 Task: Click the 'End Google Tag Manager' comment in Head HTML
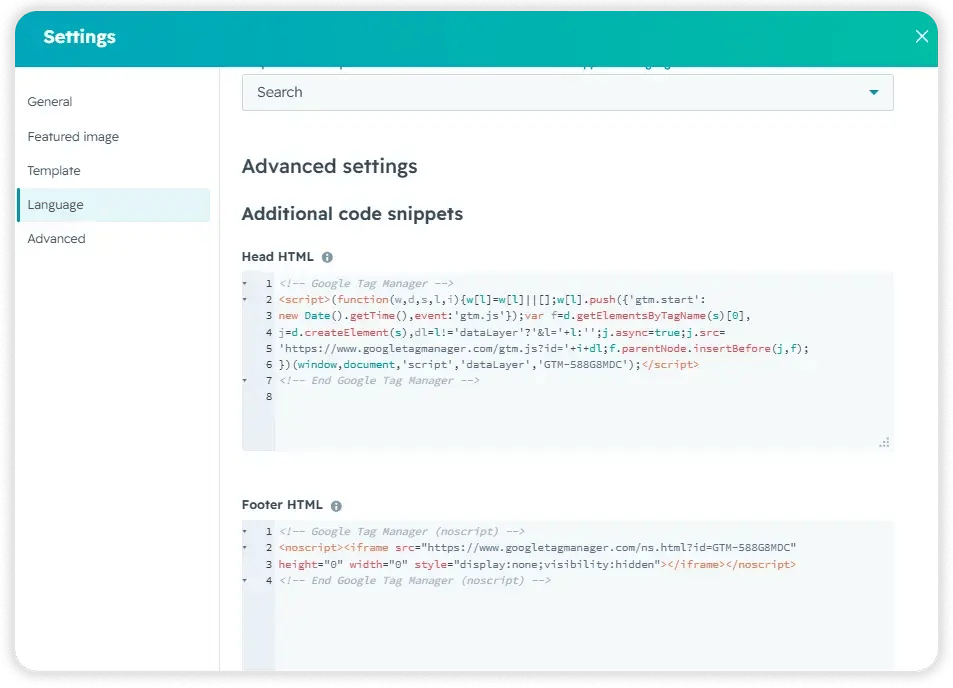click(379, 380)
